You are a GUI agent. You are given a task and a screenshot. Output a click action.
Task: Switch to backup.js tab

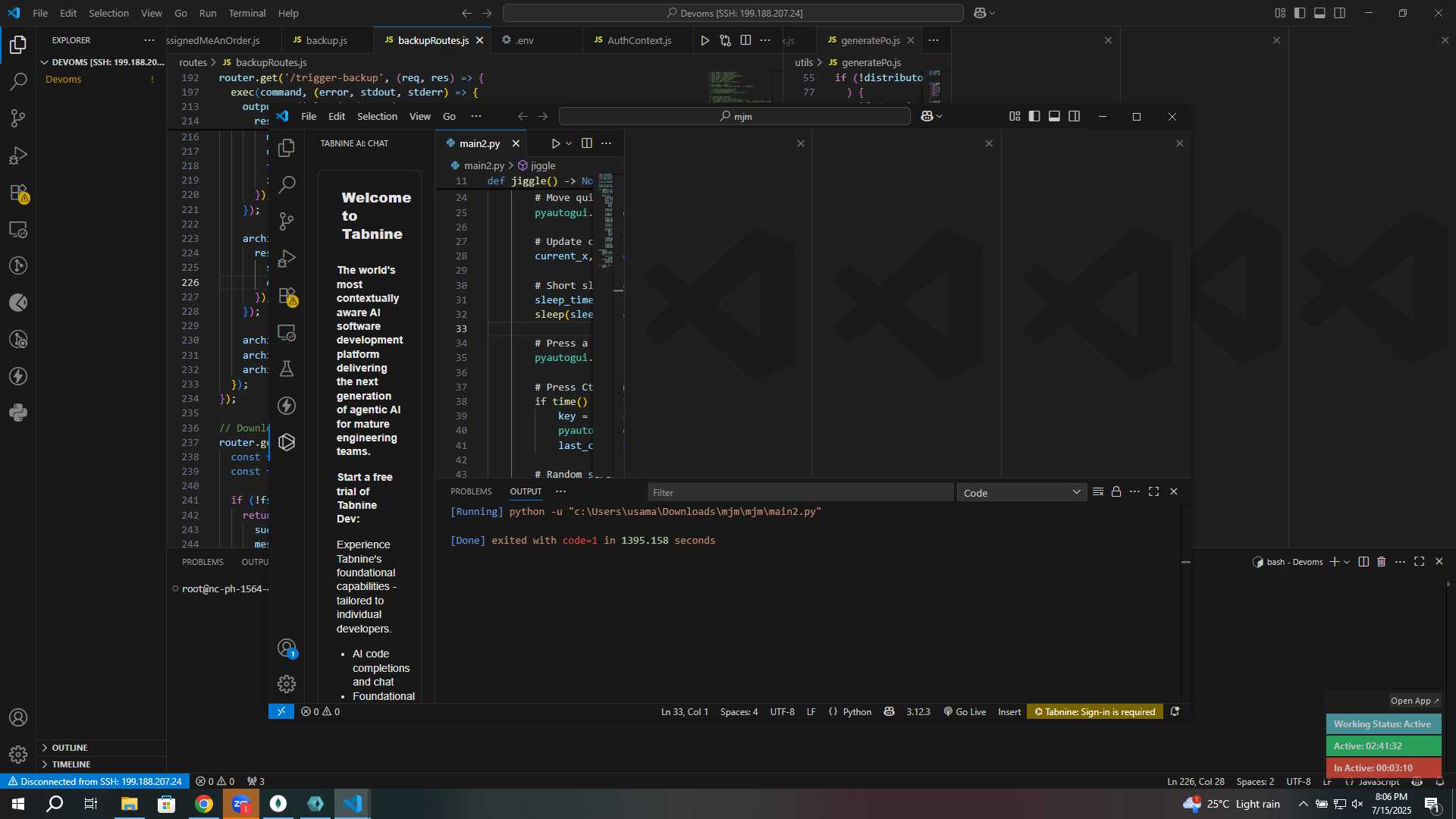pyautogui.click(x=326, y=40)
